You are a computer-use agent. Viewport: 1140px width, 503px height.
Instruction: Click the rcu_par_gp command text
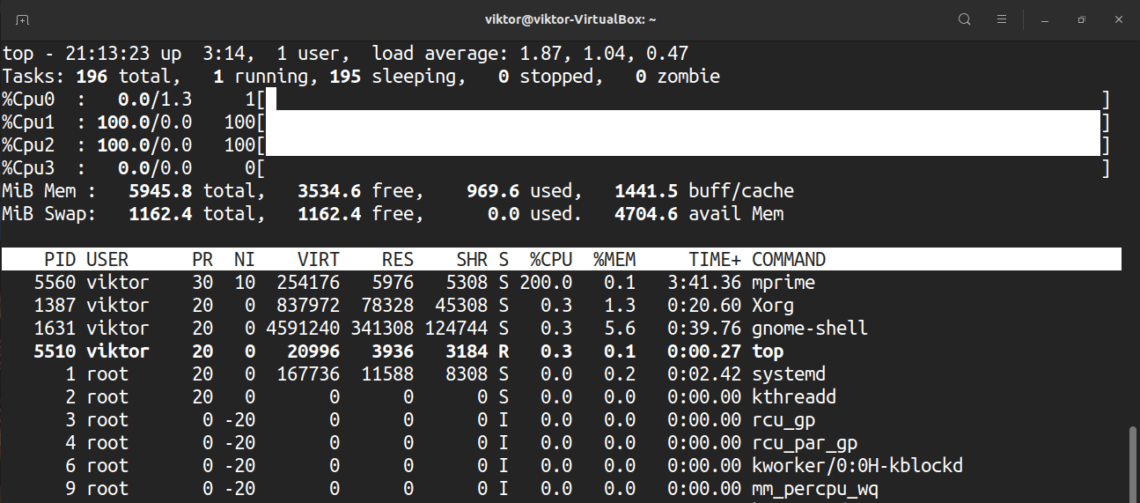[805, 443]
